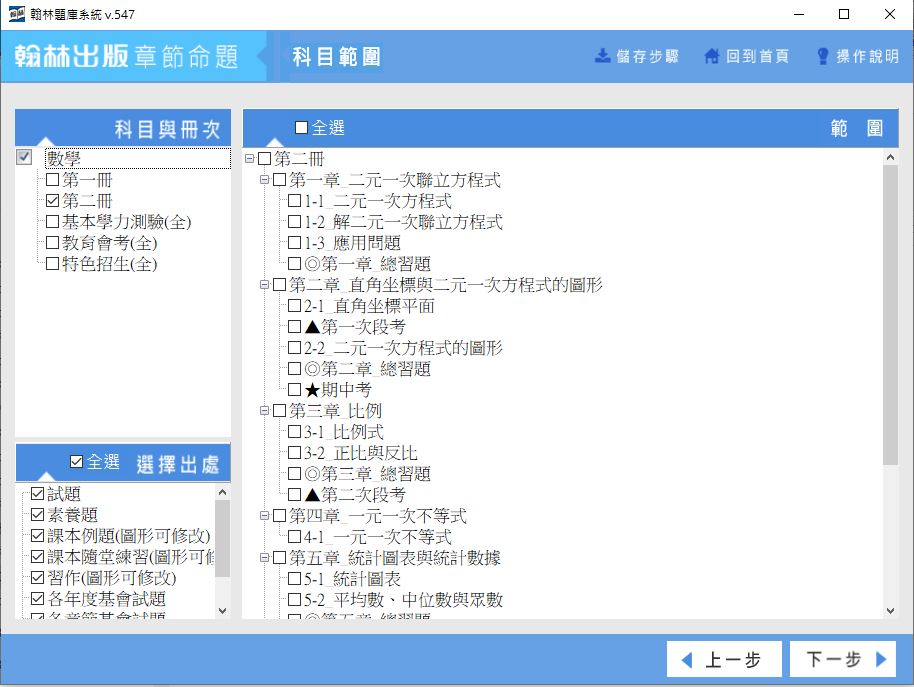Open the 操作說明 help link
This screenshot has width=914, height=687.
pyautogui.click(x=867, y=56)
